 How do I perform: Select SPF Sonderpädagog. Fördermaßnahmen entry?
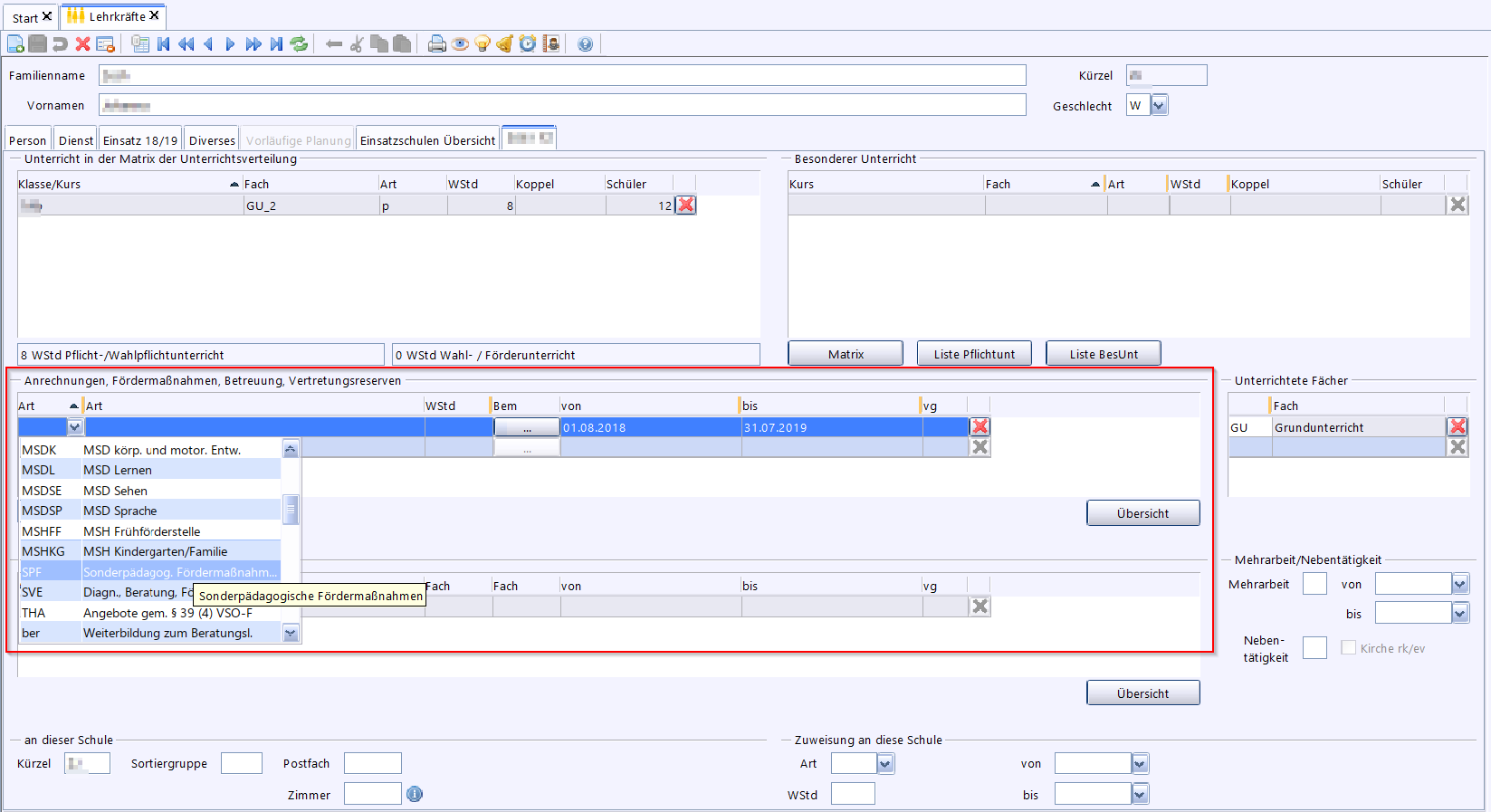point(150,572)
